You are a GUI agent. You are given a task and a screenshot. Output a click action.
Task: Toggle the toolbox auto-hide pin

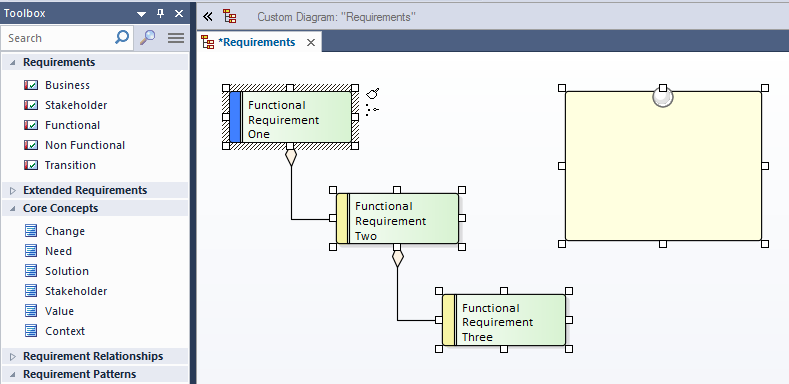[161, 14]
